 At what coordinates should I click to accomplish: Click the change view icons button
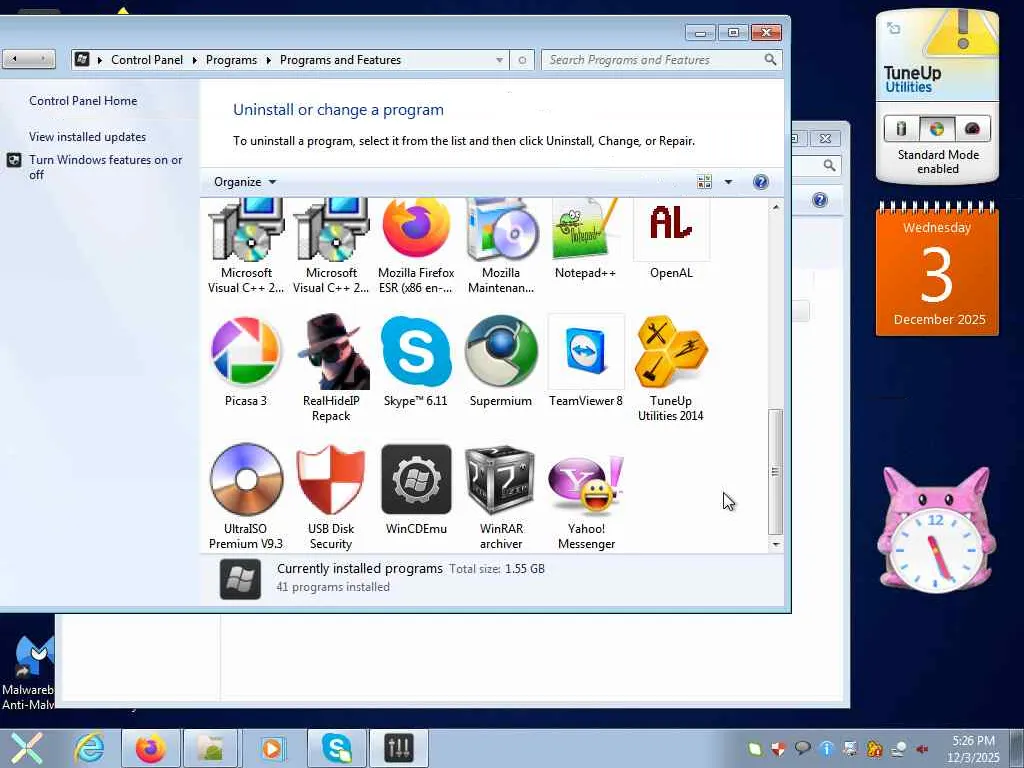tap(704, 182)
